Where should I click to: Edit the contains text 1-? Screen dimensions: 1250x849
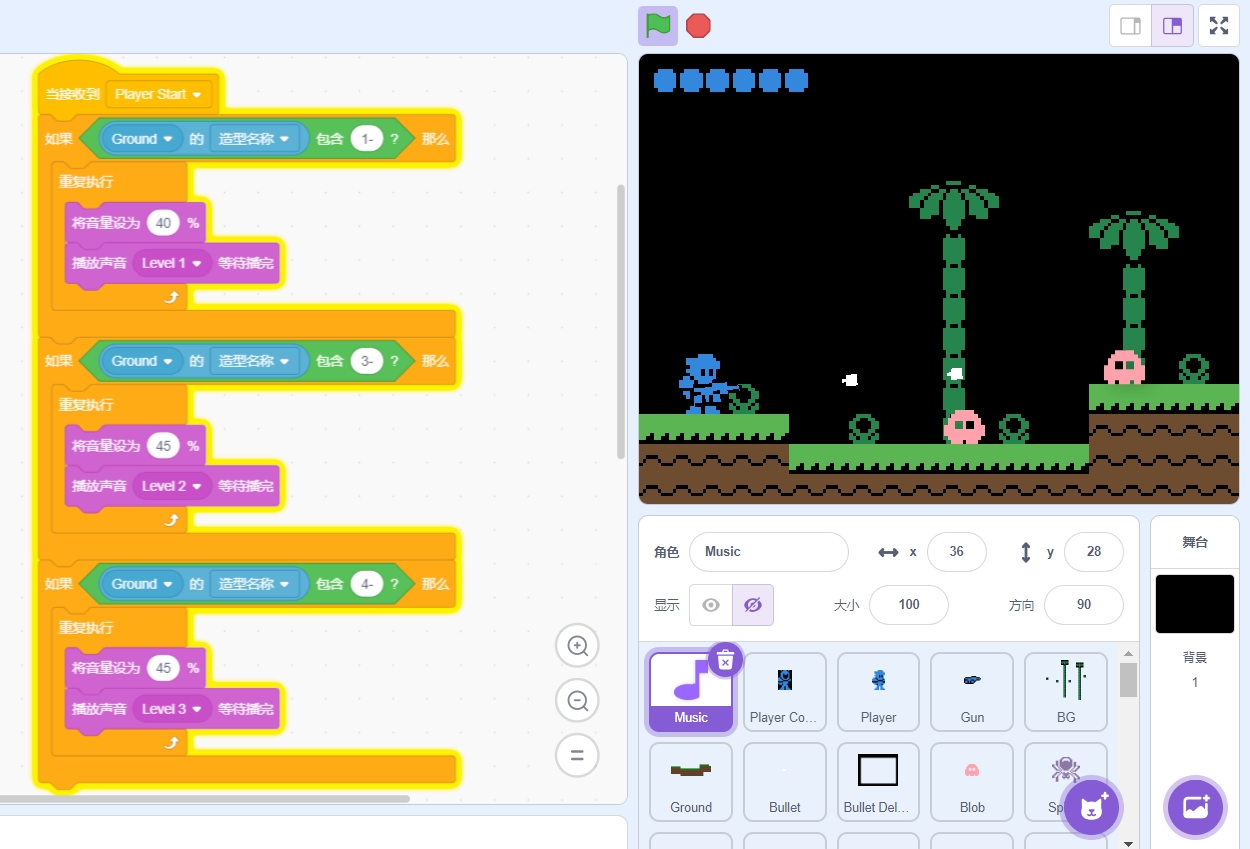[367, 139]
